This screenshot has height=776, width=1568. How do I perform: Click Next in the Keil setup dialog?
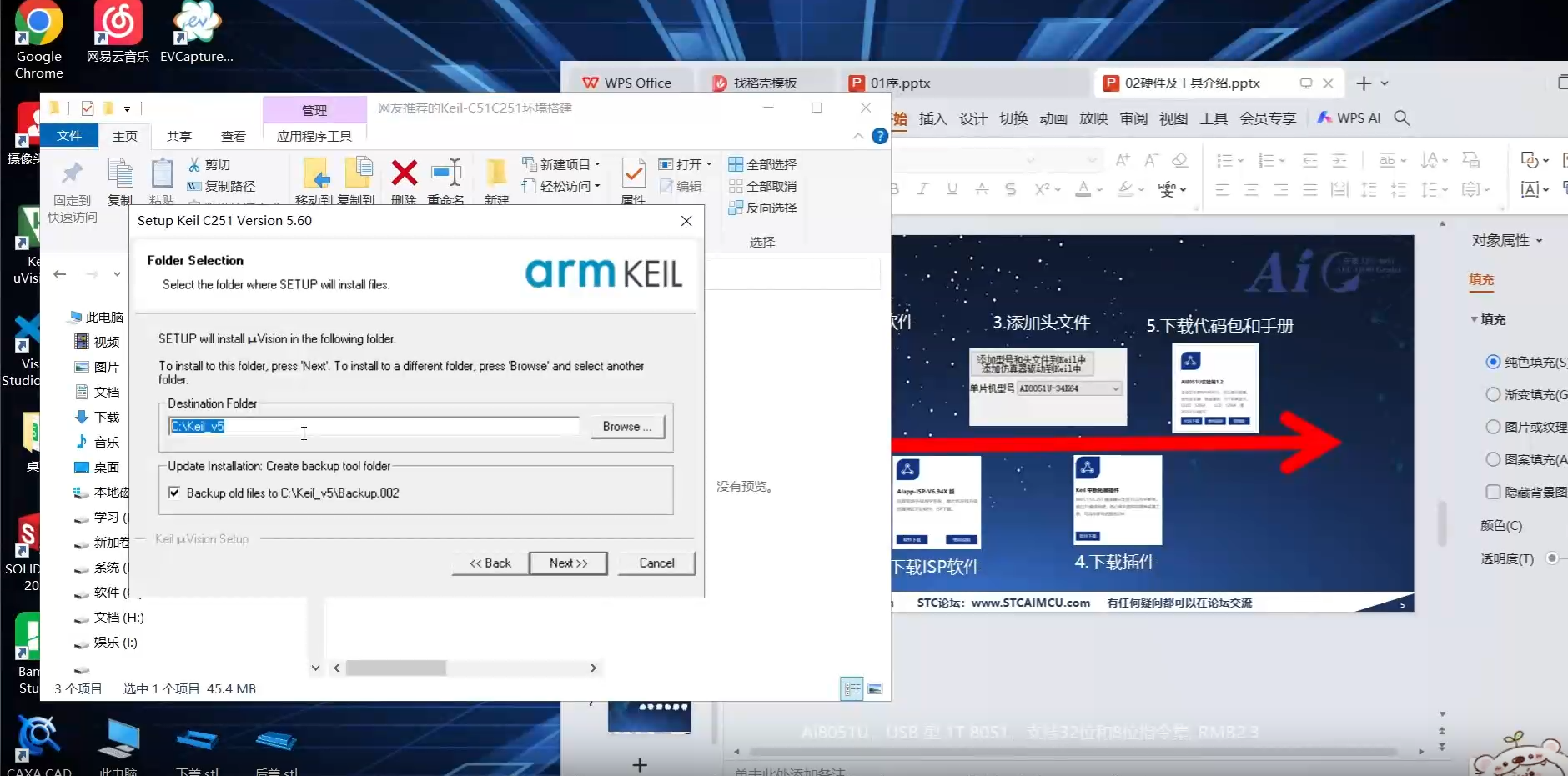pyautogui.click(x=568, y=563)
